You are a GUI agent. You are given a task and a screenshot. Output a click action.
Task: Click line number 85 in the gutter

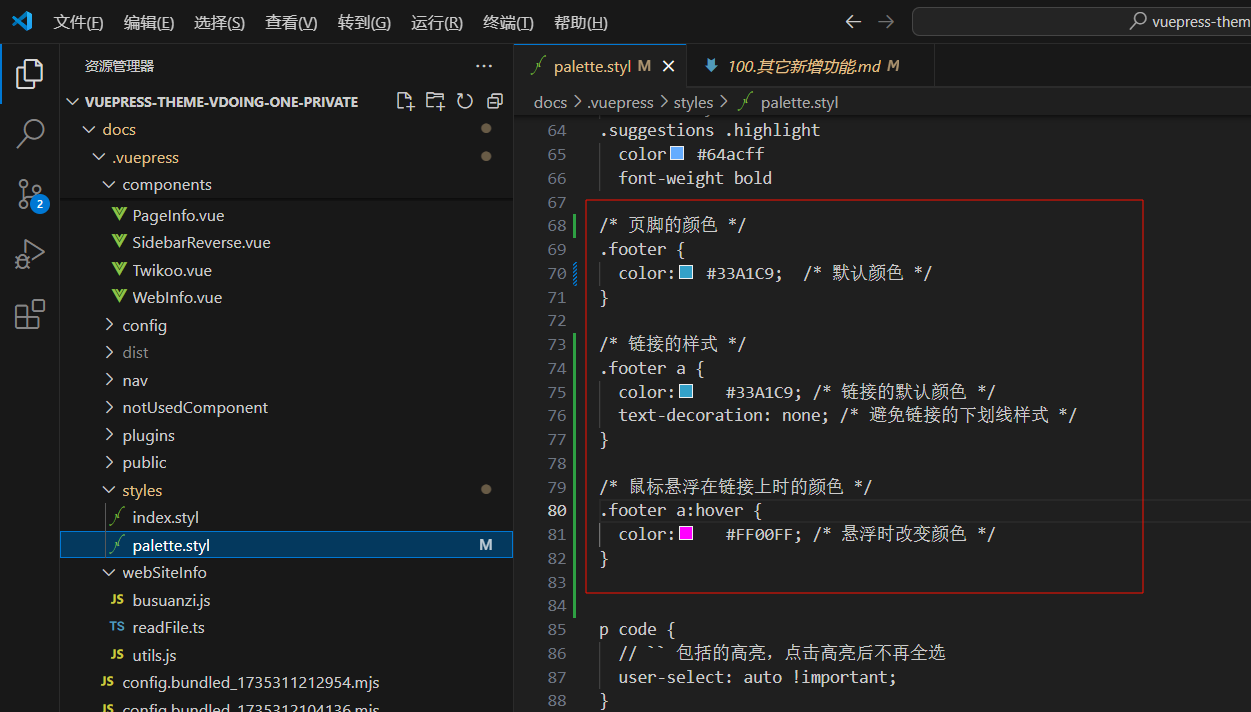point(556,629)
